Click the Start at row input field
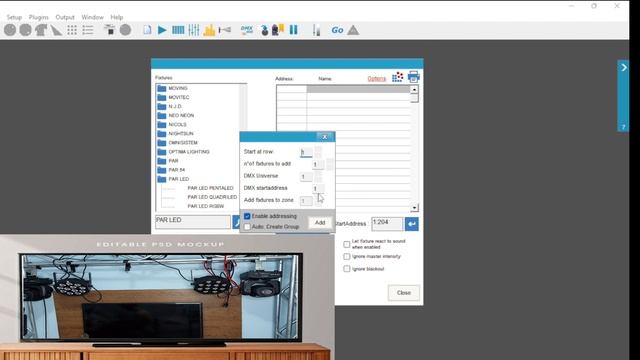The image size is (640, 360). pyautogui.click(x=306, y=152)
